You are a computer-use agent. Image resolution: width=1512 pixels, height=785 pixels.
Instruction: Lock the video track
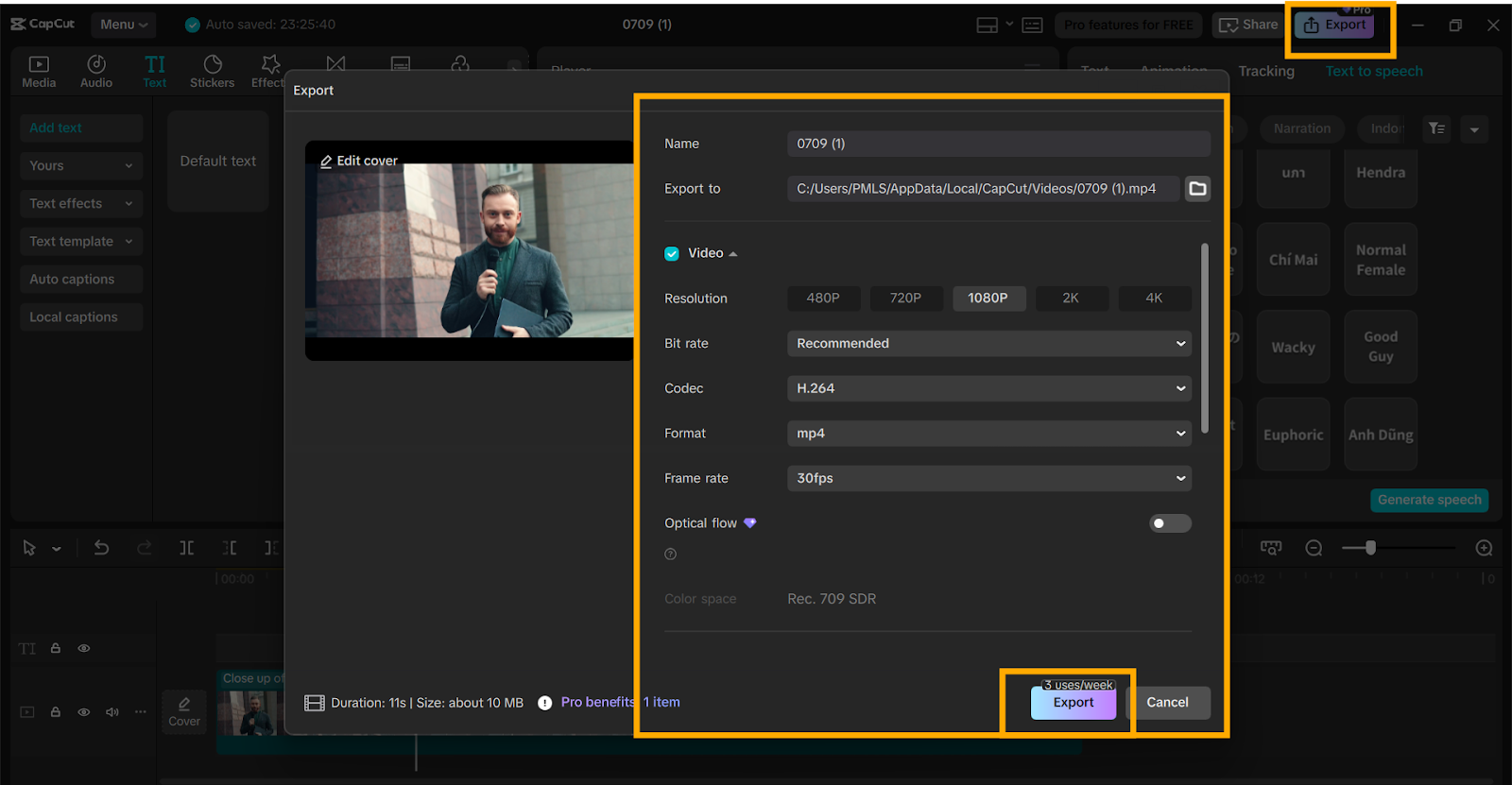coord(56,712)
